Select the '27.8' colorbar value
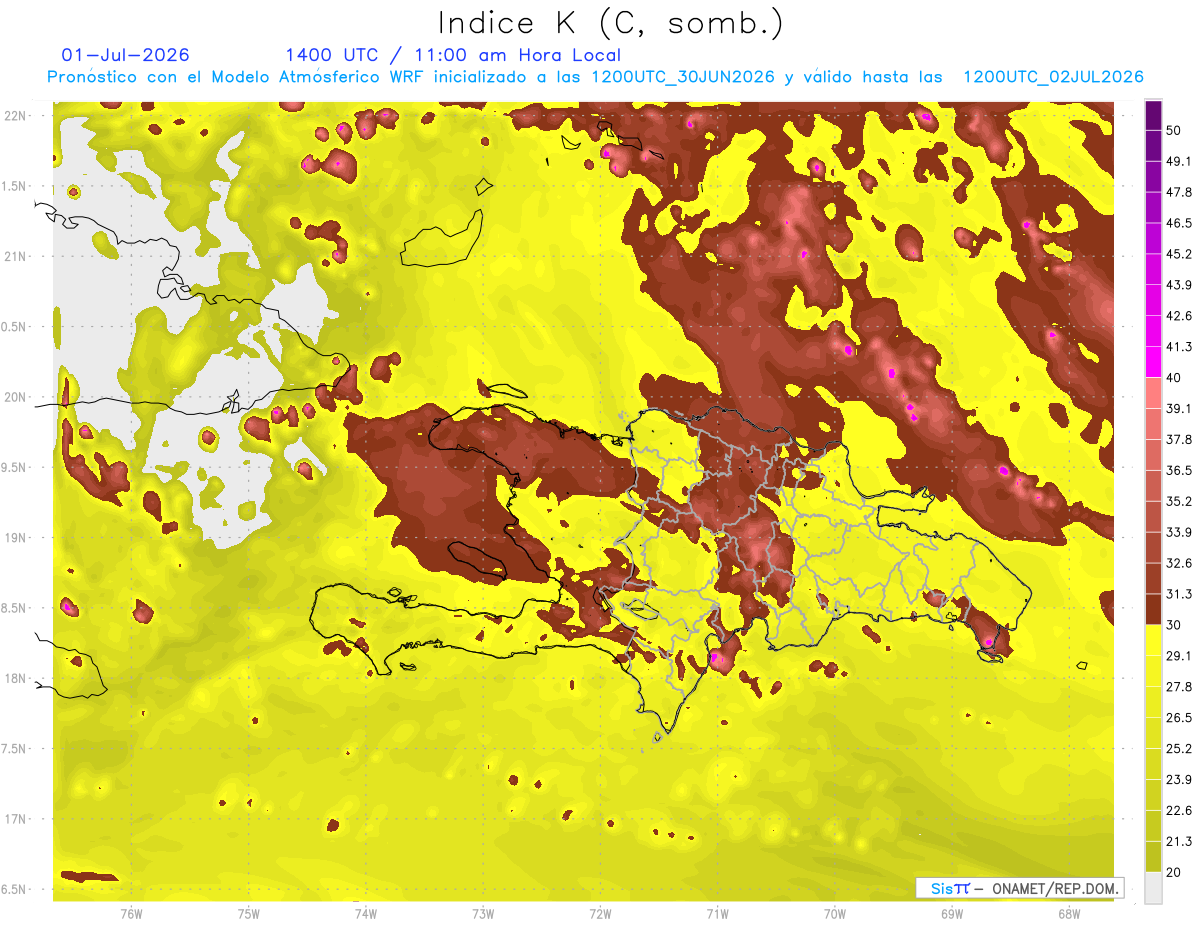The image size is (1200, 927). [x=1179, y=686]
